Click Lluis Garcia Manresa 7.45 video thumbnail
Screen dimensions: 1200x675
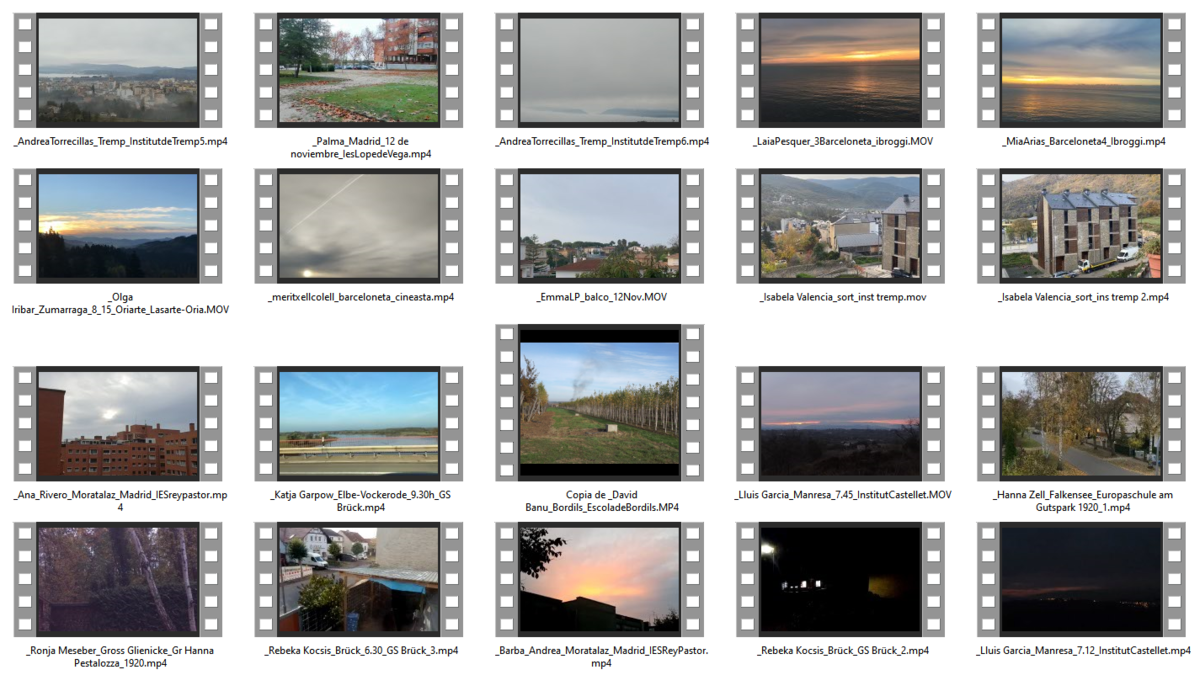[840, 423]
